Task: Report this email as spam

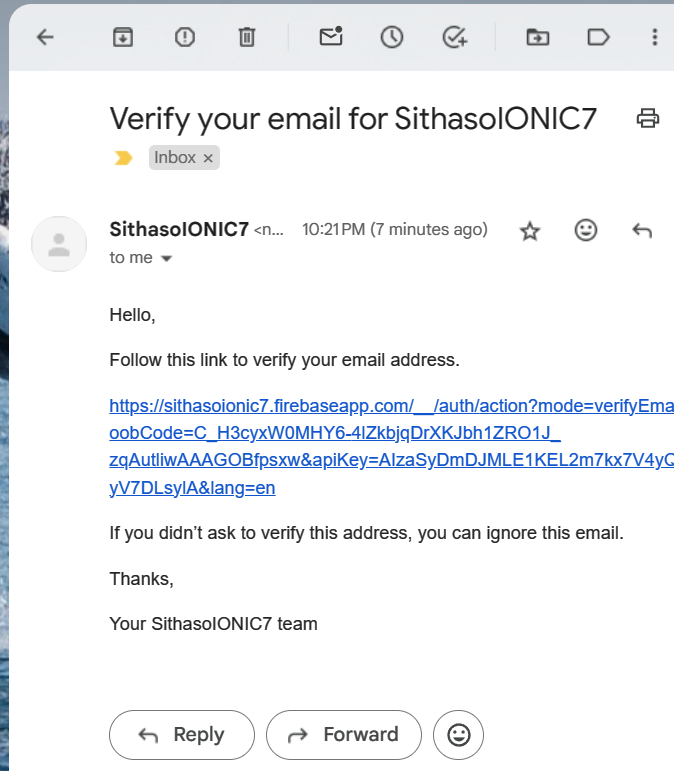Action: 185,37
